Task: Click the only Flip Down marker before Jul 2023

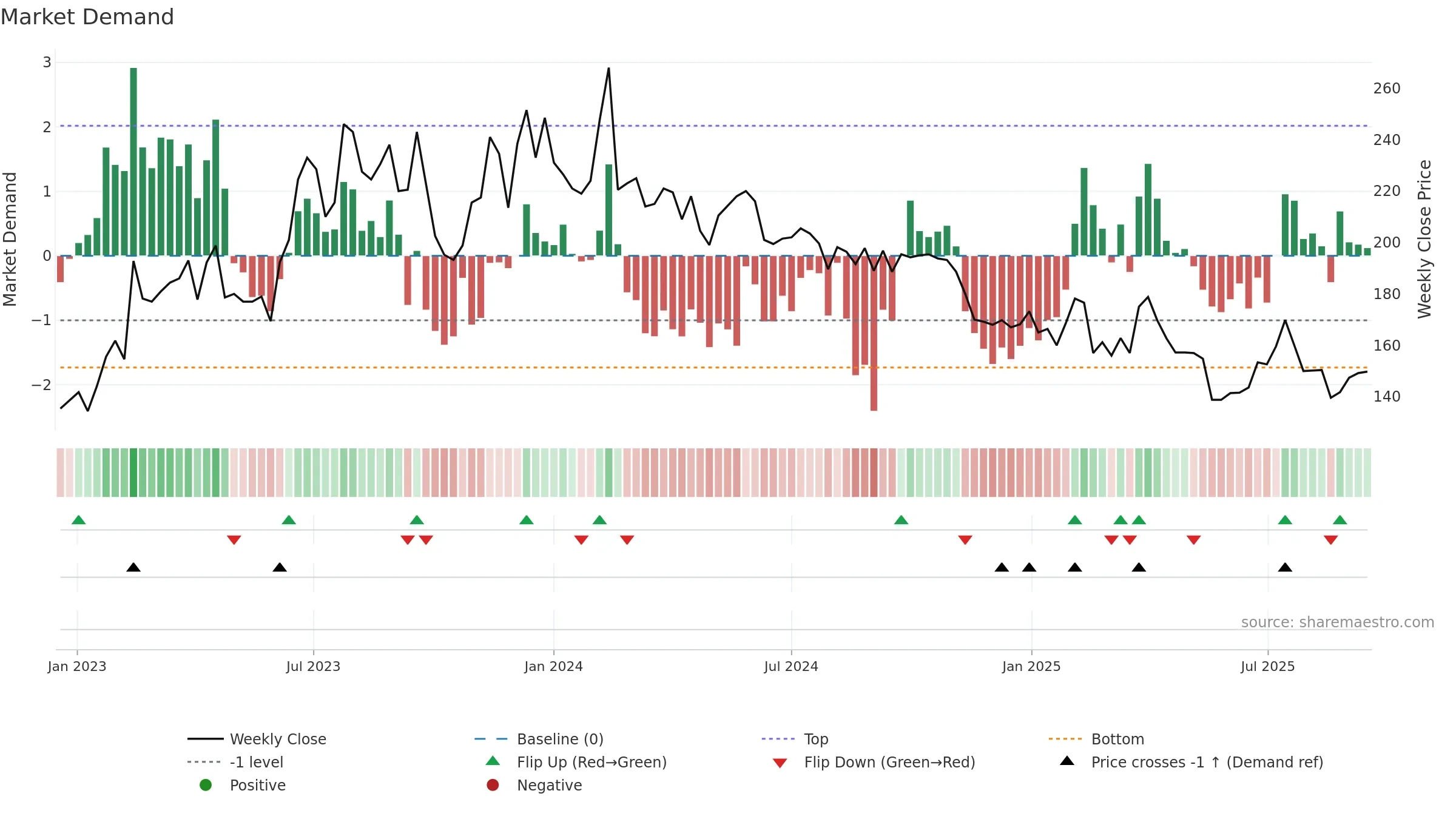Action: point(234,540)
